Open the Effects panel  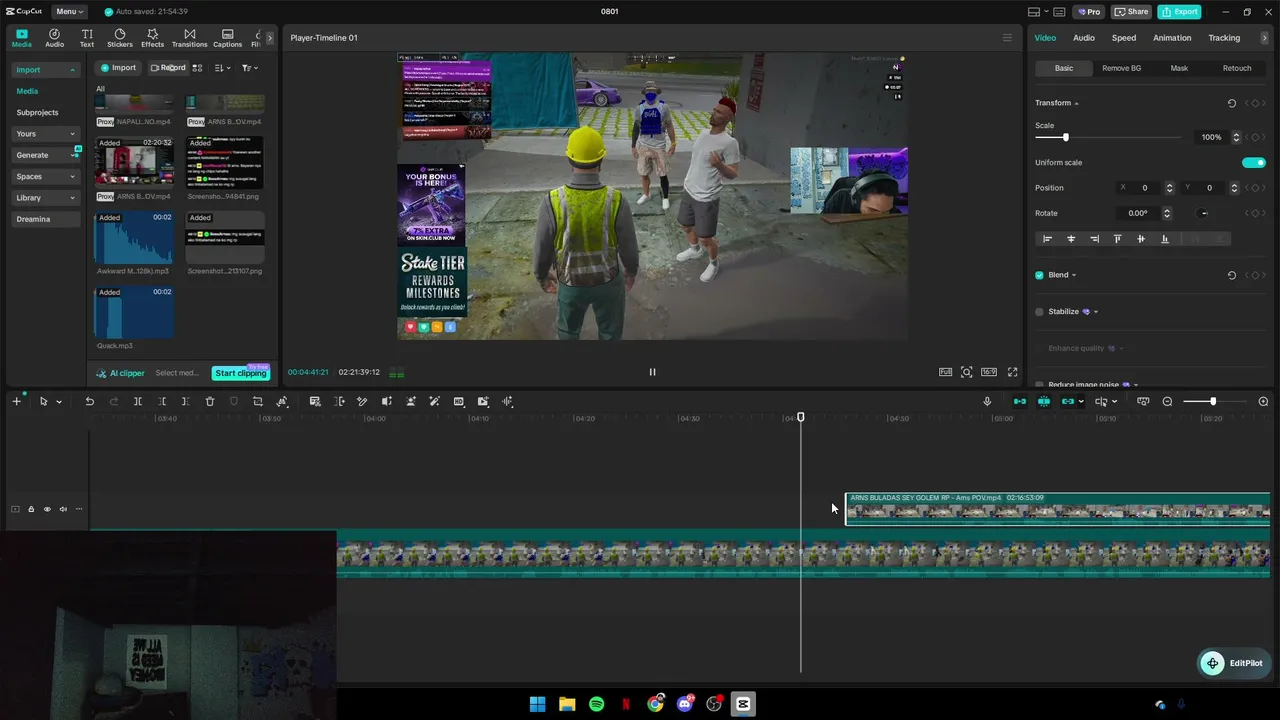click(x=152, y=38)
